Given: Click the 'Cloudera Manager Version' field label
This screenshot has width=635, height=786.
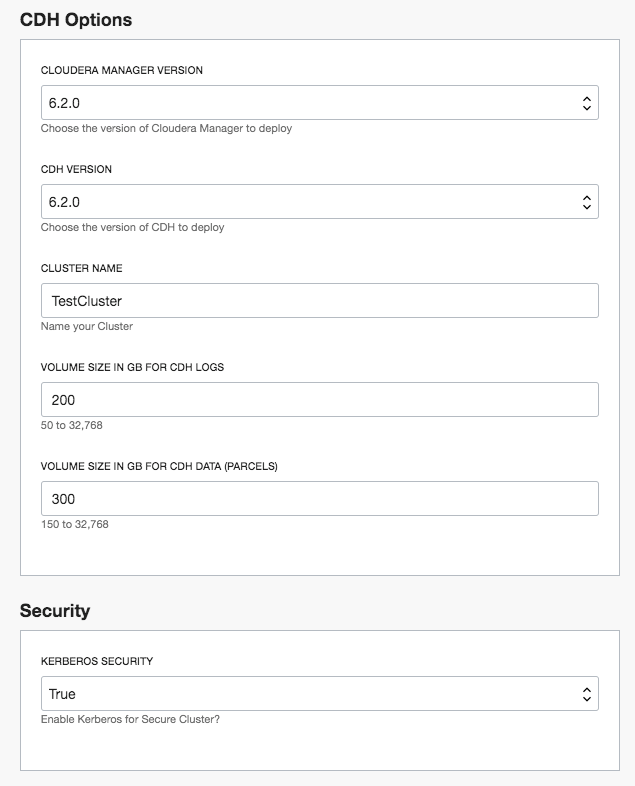Looking at the screenshot, I should 122,71.
